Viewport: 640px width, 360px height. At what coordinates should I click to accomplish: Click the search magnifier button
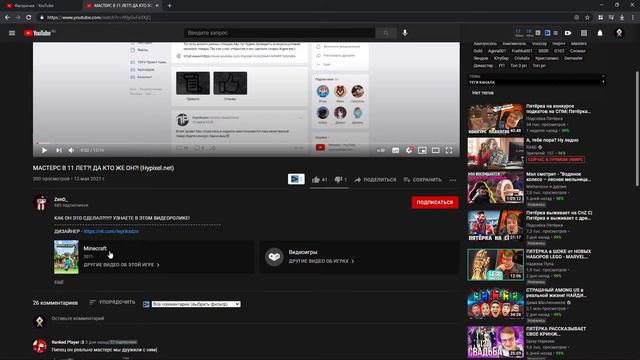tap(386, 33)
